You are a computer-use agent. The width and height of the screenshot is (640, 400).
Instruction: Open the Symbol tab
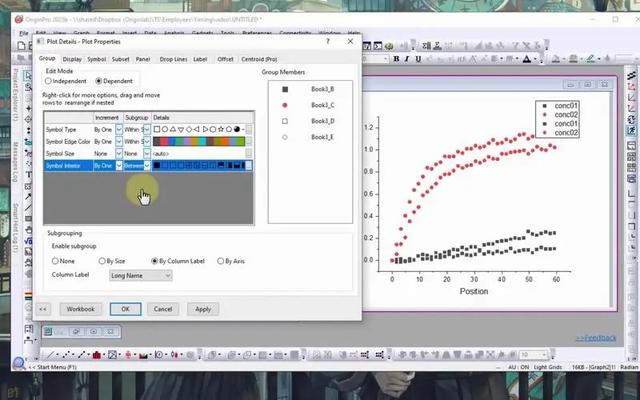tap(96, 59)
